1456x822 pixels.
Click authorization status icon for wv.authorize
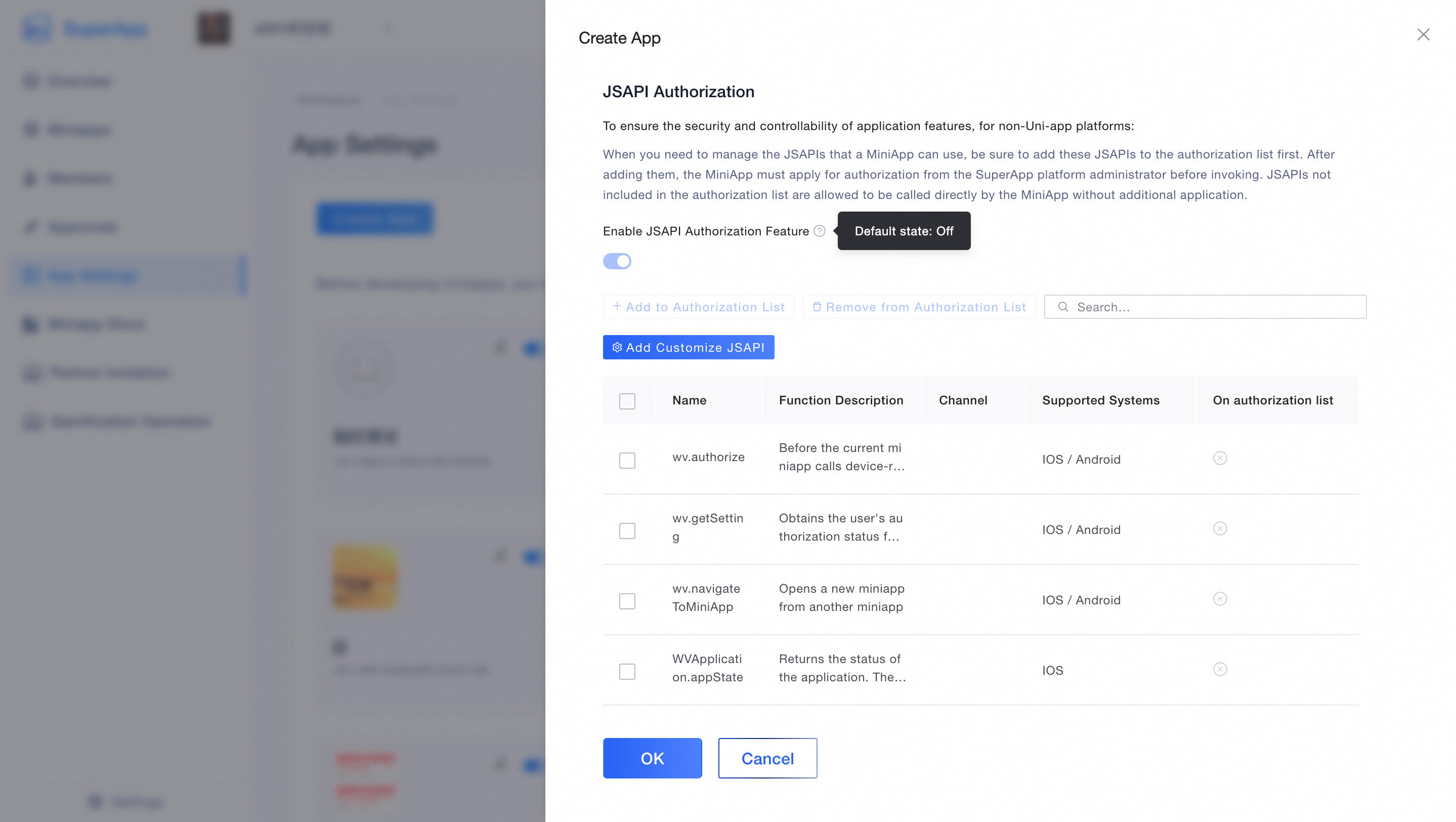[1220, 458]
